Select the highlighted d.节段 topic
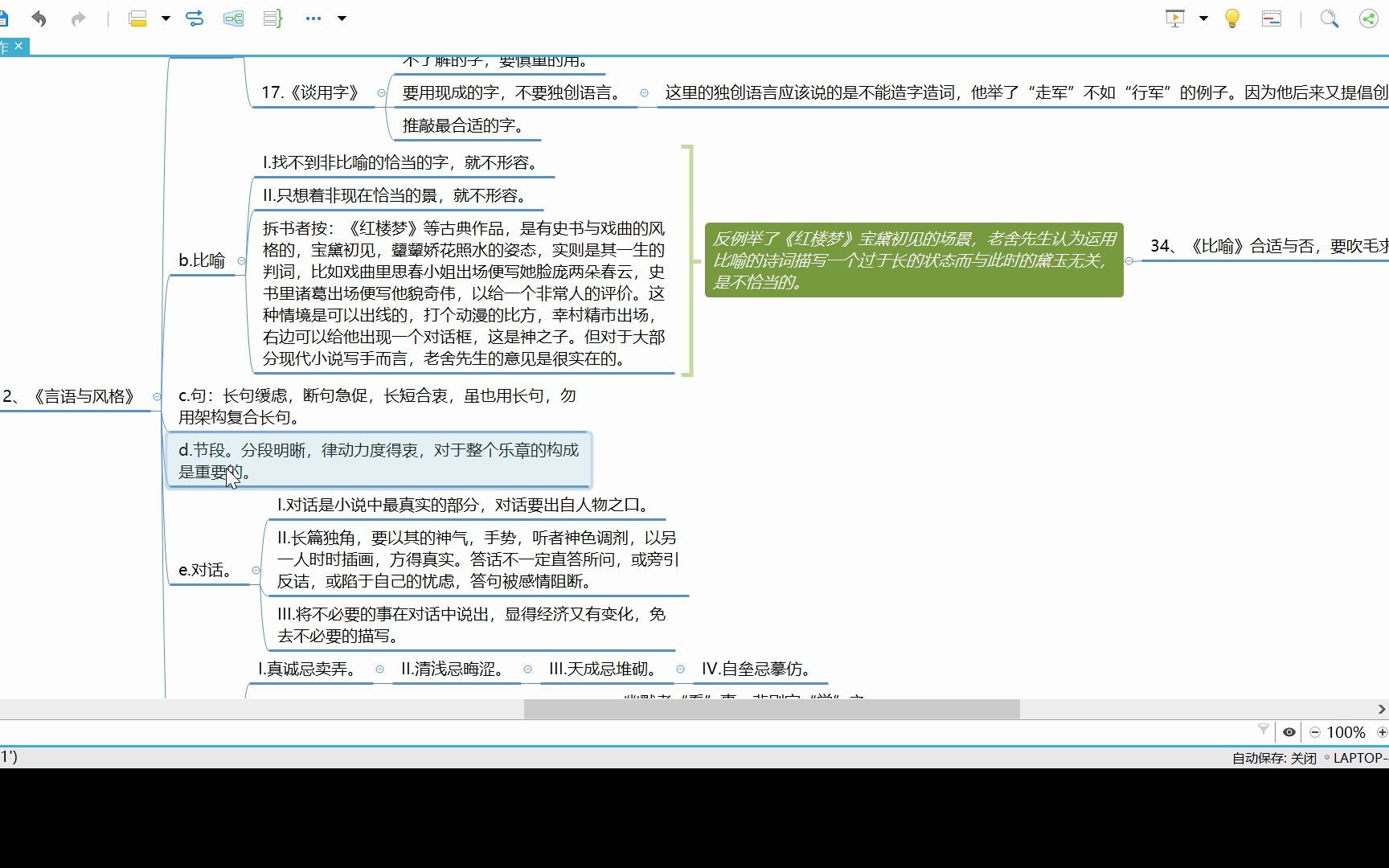The image size is (1389, 868). [379, 461]
